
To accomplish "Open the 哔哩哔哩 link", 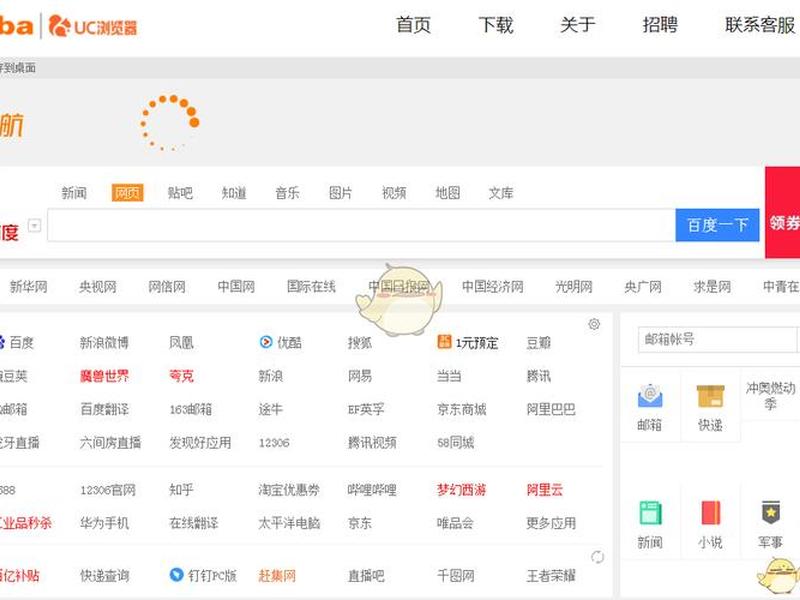I will [x=372, y=490].
